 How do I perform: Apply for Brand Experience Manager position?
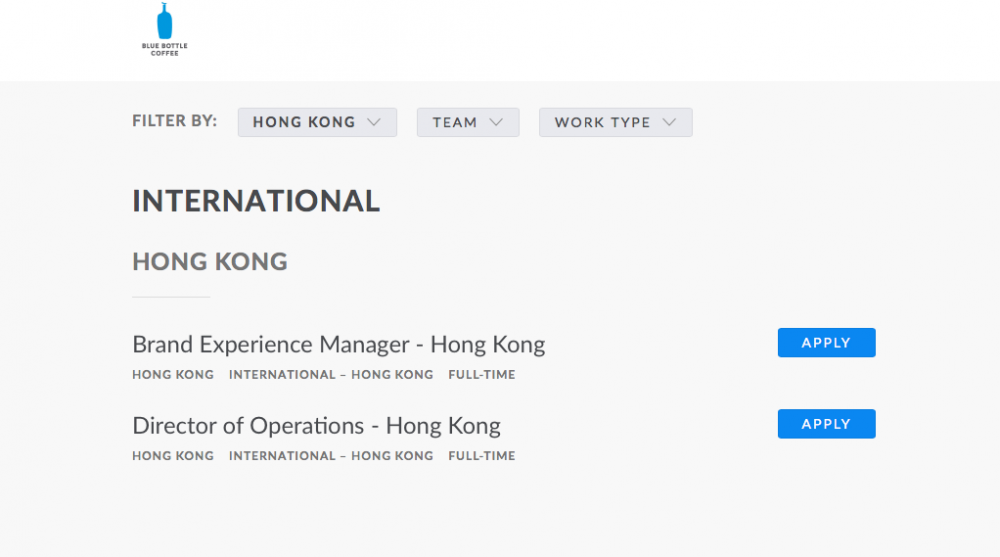(x=826, y=343)
